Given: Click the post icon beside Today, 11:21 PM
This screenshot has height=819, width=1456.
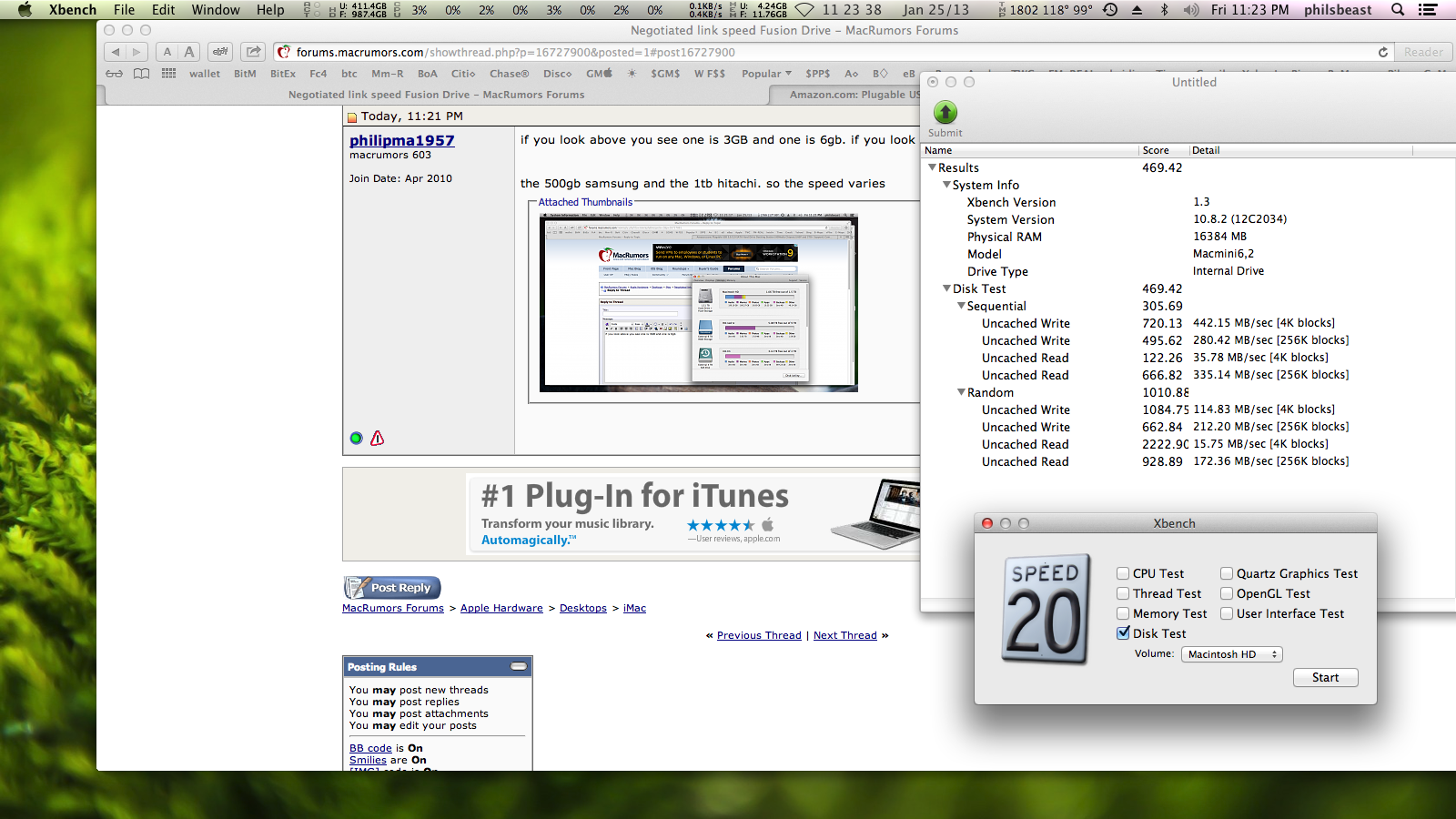Looking at the screenshot, I should [x=352, y=117].
